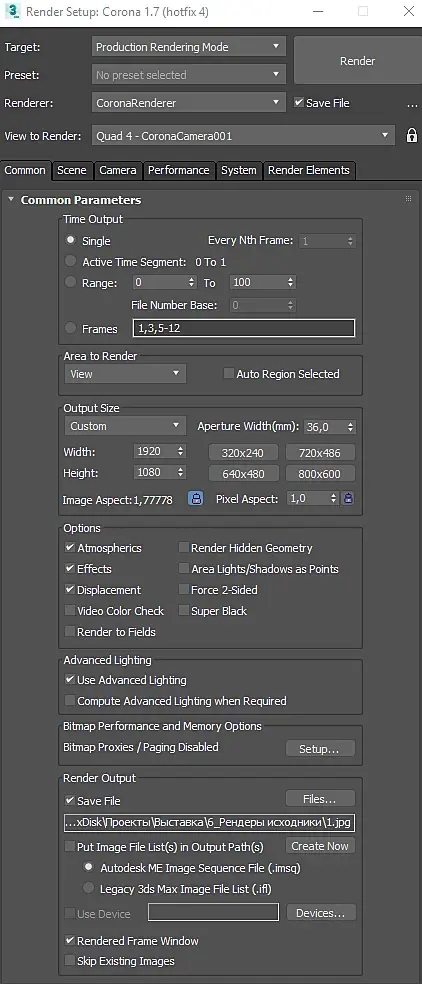
Task: Enable Render Hidden Geometry checkbox
Action: point(183,548)
